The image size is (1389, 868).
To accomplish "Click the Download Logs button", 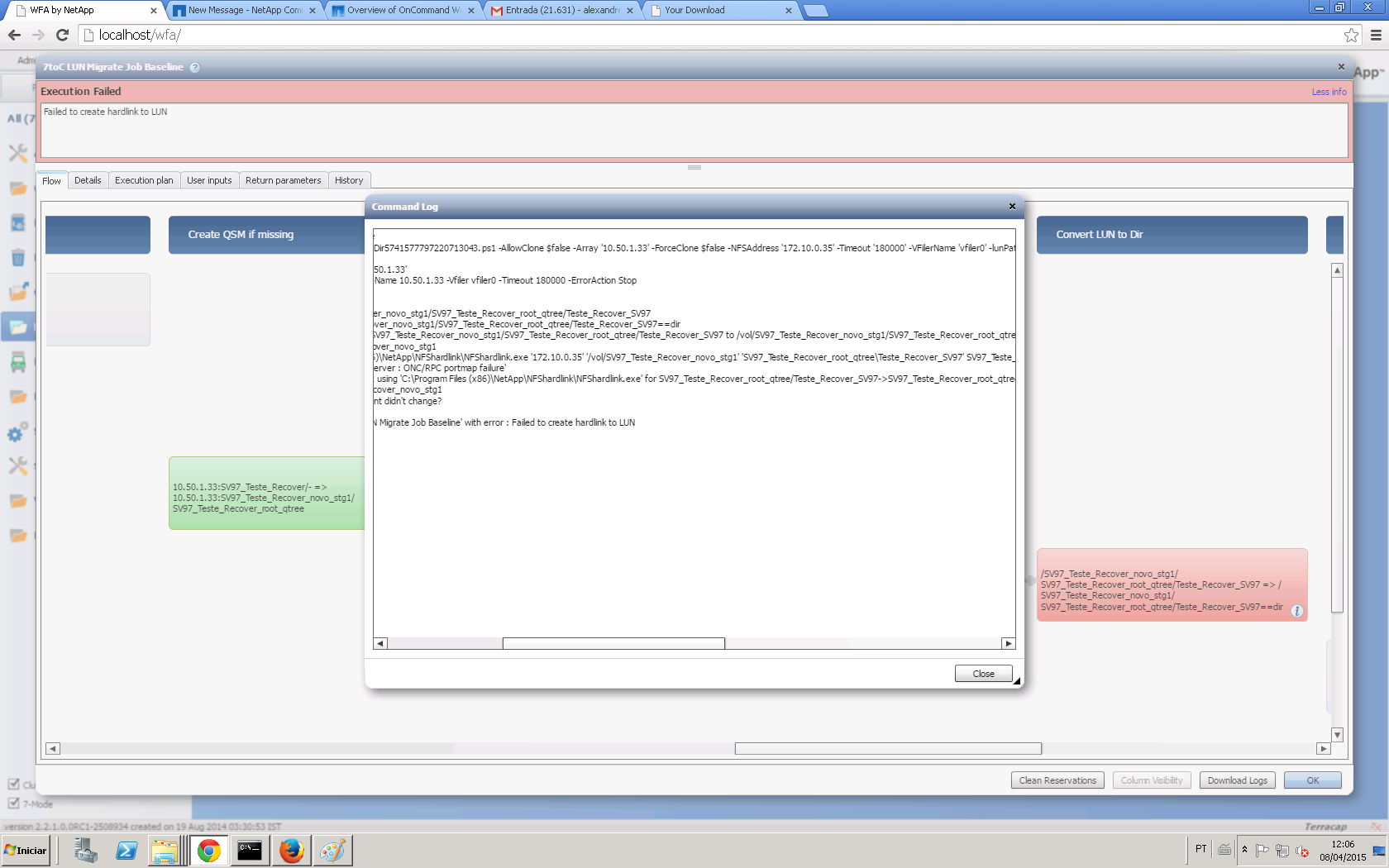I will (1238, 780).
